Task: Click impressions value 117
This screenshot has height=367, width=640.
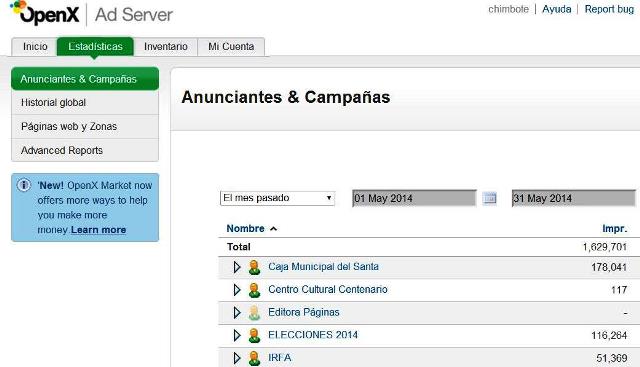Action: [619, 290]
